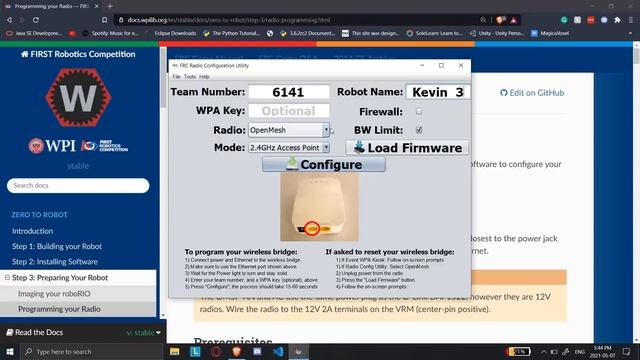Close the Programming your Radio tab

(x=96, y=6)
